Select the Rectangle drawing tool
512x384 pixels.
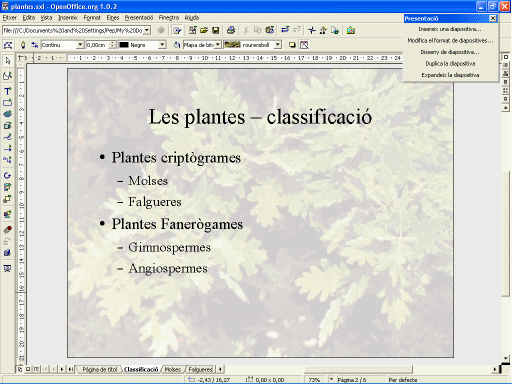(x=8, y=102)
